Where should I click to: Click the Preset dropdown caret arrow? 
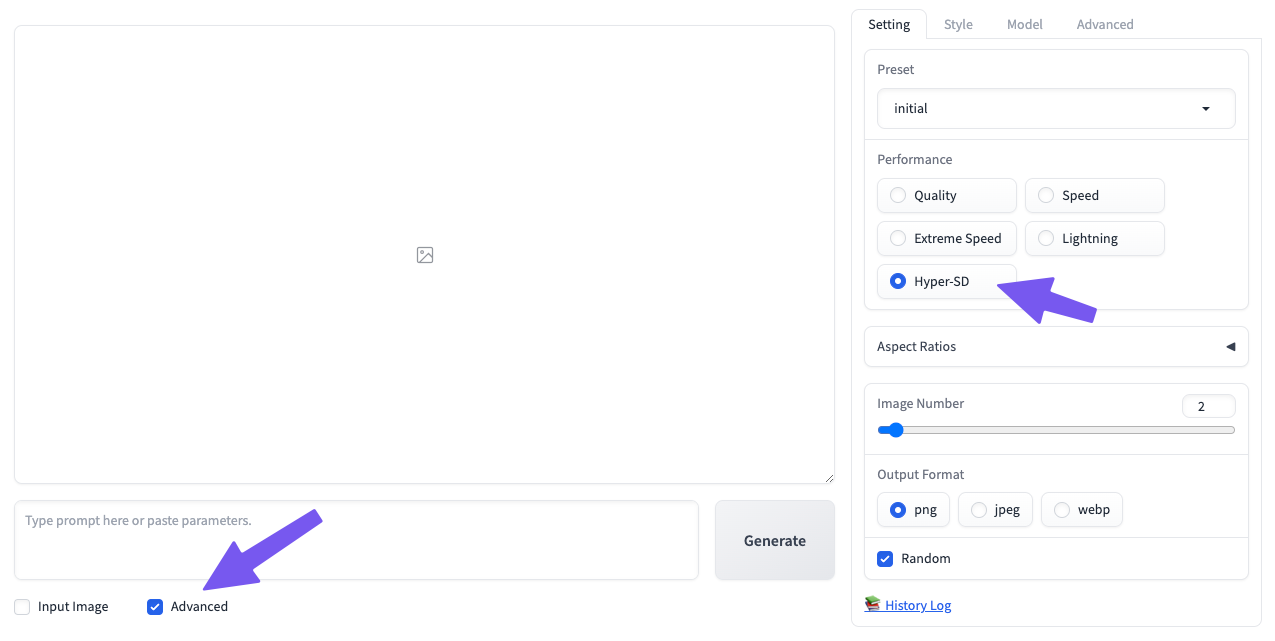pos(1206,109)
